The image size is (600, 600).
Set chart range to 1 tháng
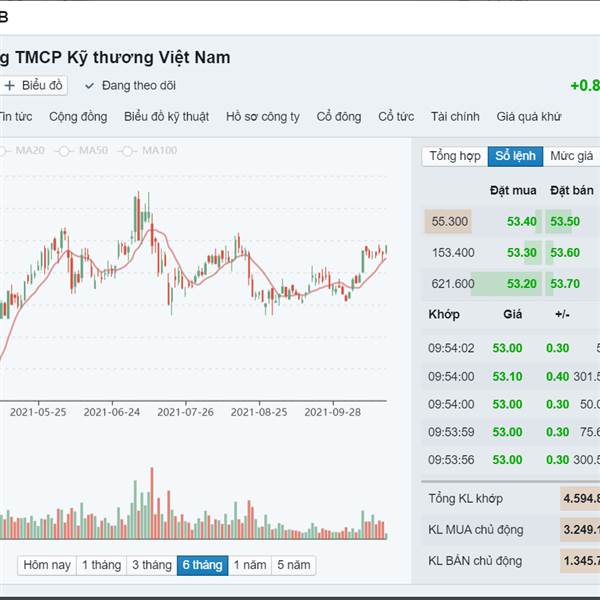point(101,565)
